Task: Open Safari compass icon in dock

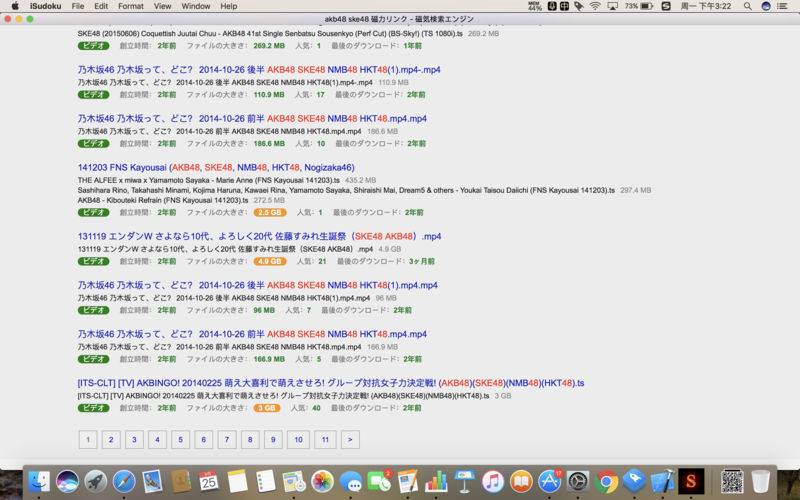Action: click(x=124, y=481)
